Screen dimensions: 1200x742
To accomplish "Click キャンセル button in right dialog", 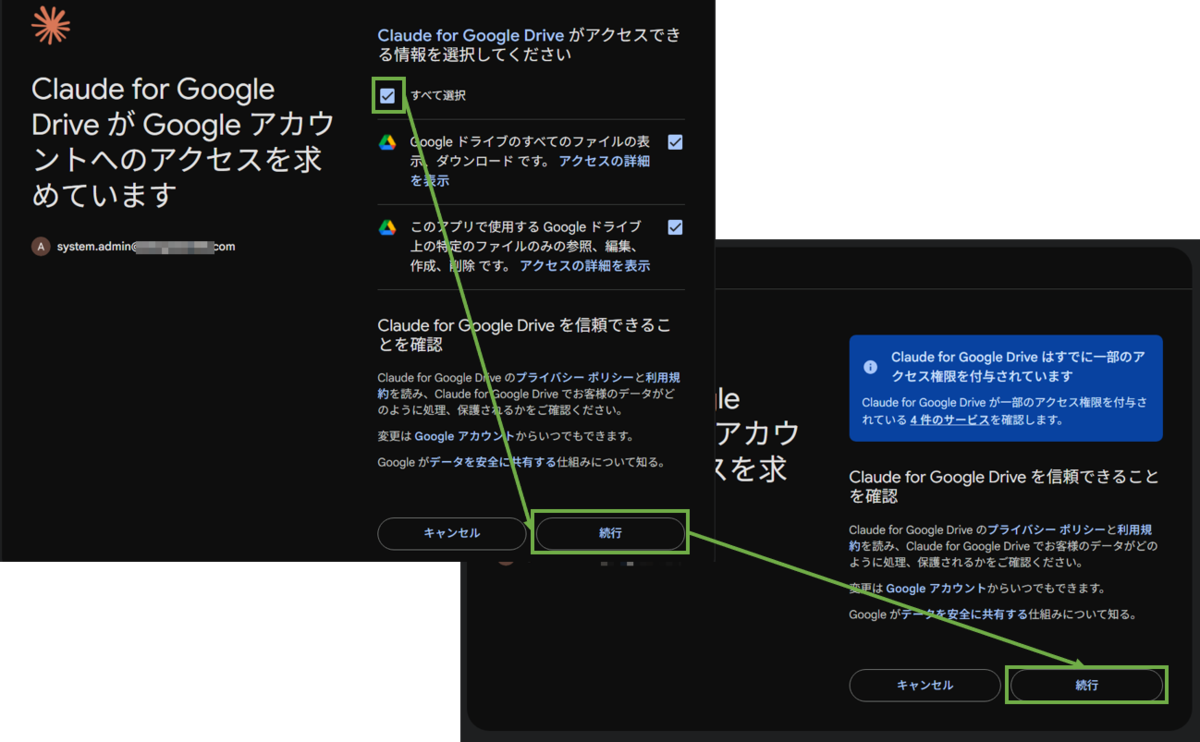I will point(925,686).
